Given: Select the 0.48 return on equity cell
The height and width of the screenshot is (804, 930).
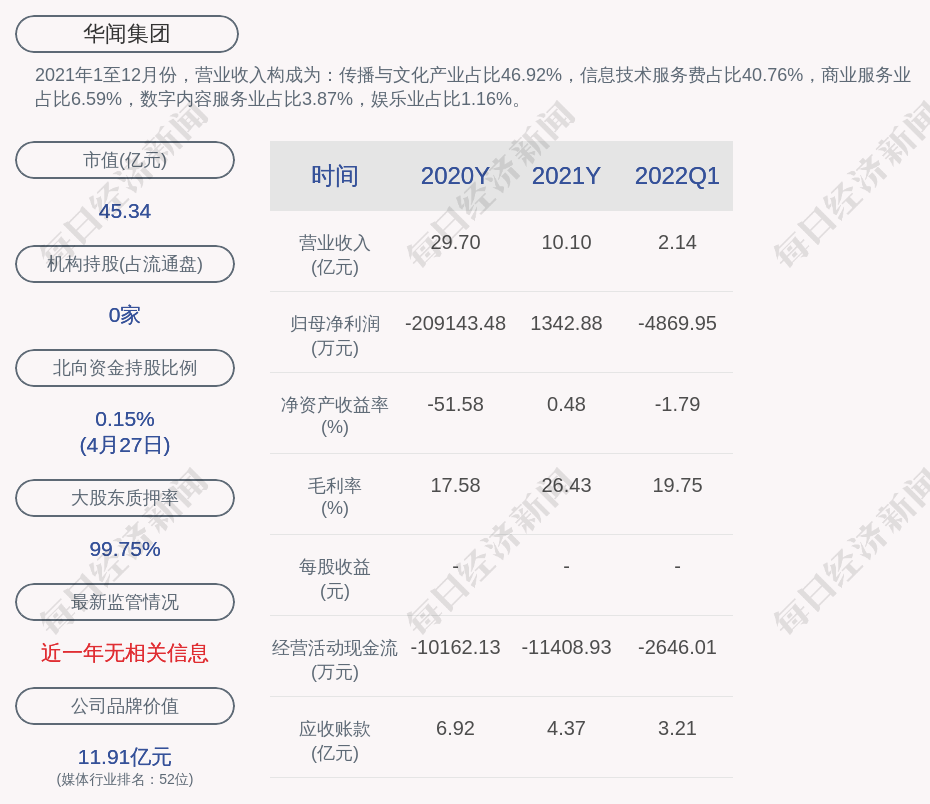Looking at the screenshot, I should pos(566,404).
